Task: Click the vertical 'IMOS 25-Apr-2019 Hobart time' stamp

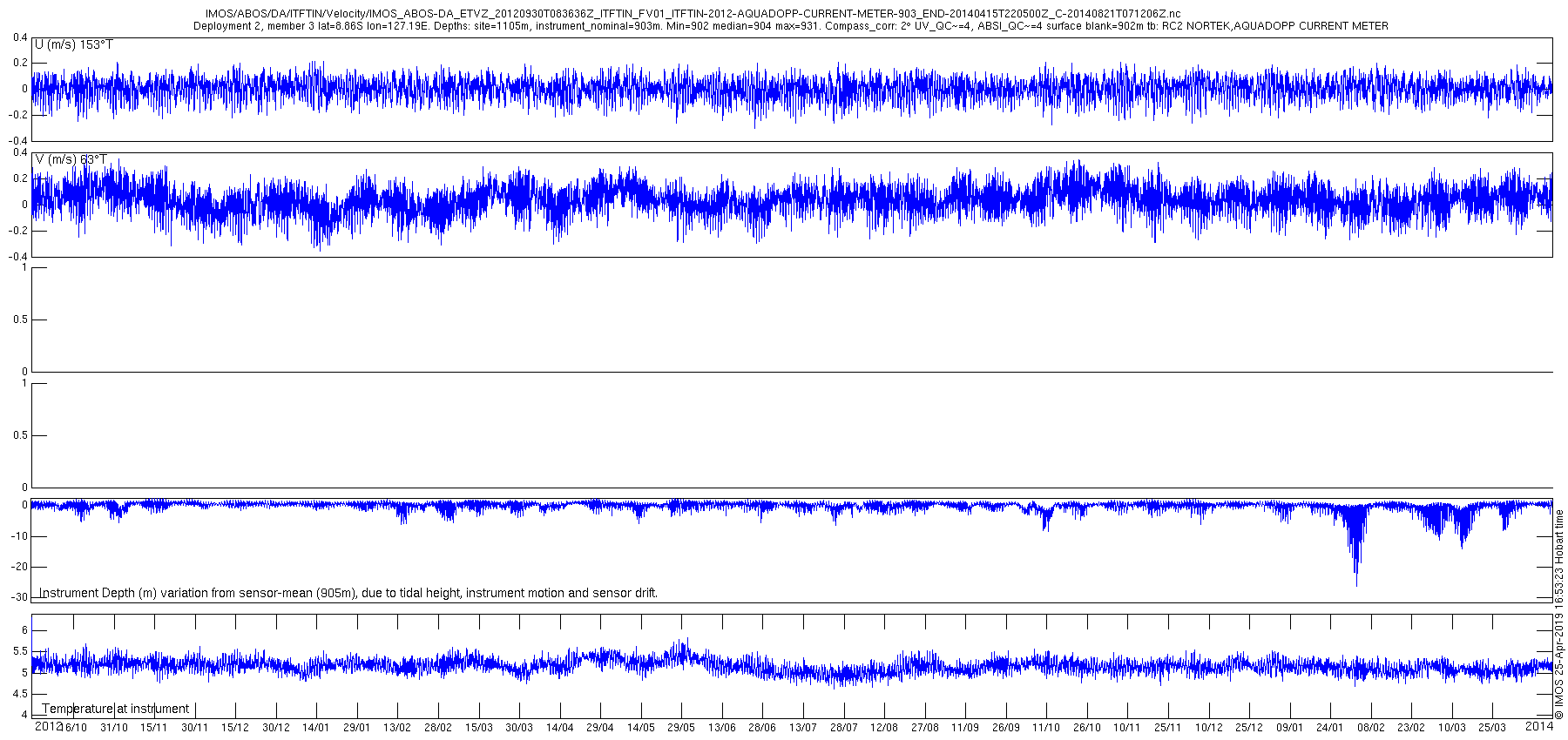Action: click(x=1559, y=614)
